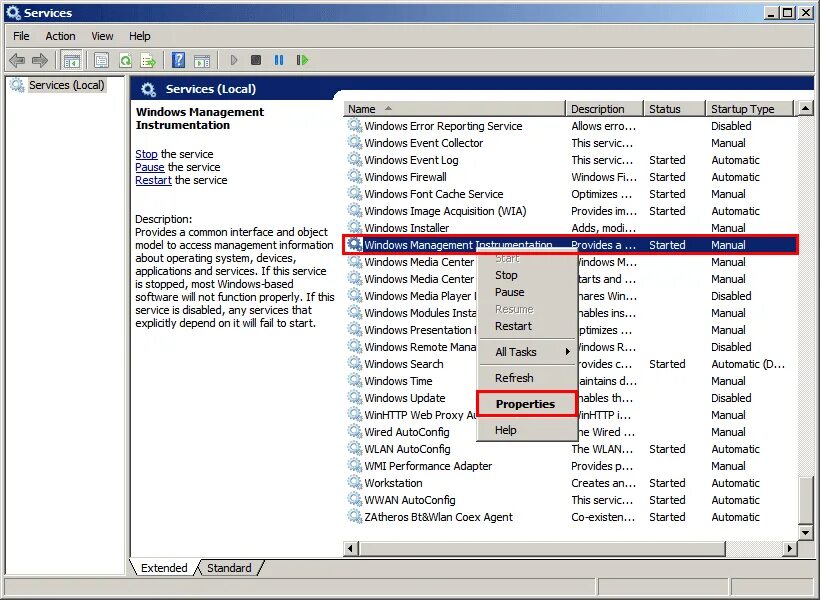Export the service list via Export List icon
The image size is (820, 600).
tap(149, 60)
